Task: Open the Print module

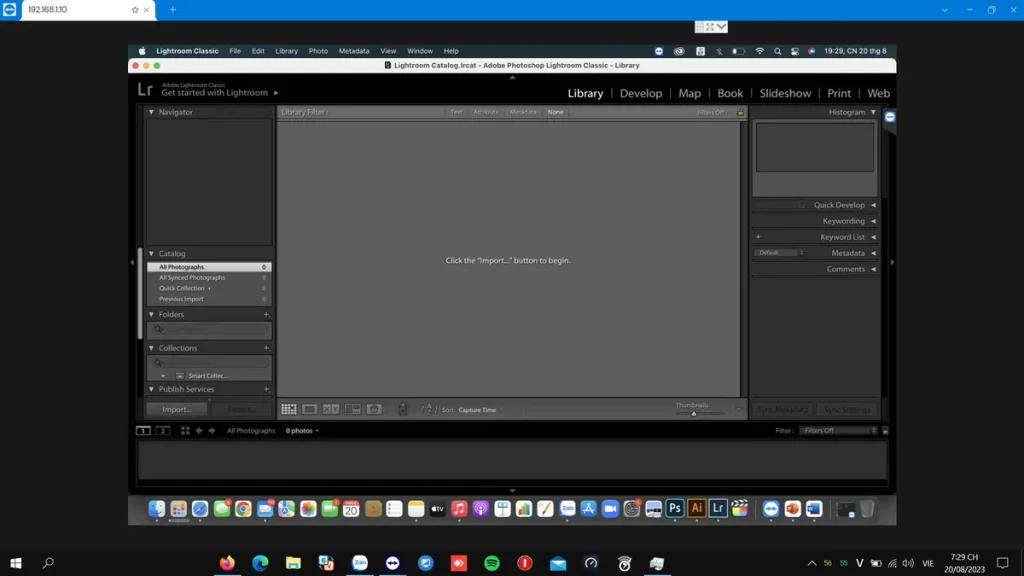Action: [839, 93]
